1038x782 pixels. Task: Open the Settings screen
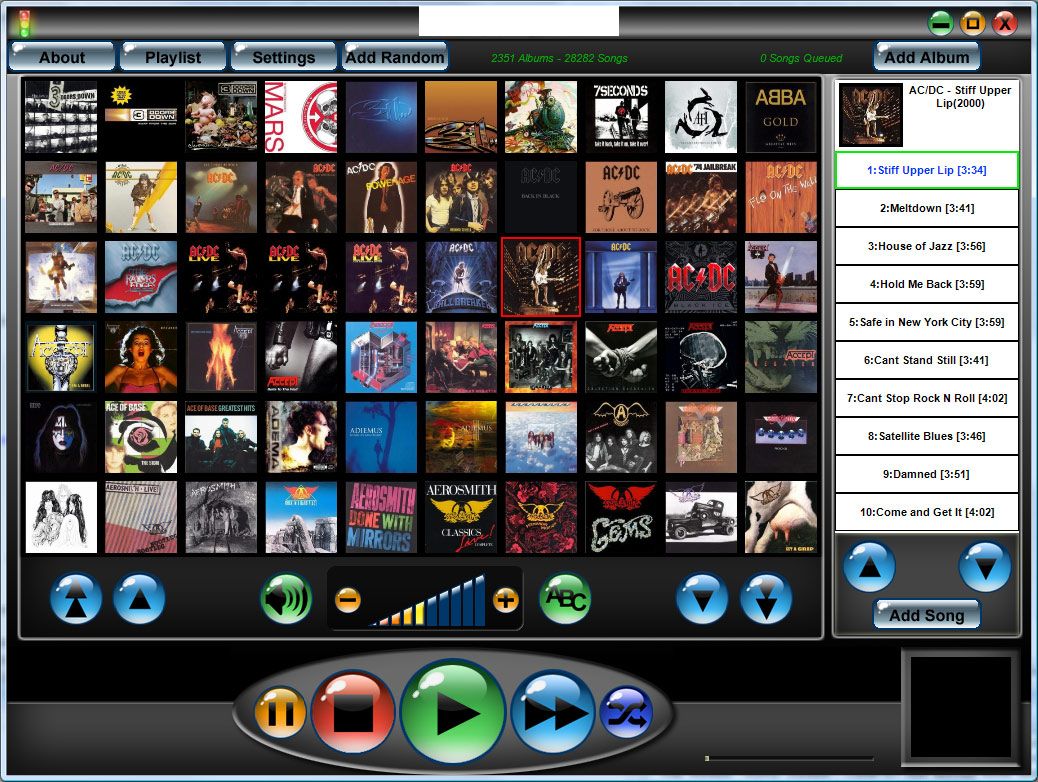click(x=284, y=56)
